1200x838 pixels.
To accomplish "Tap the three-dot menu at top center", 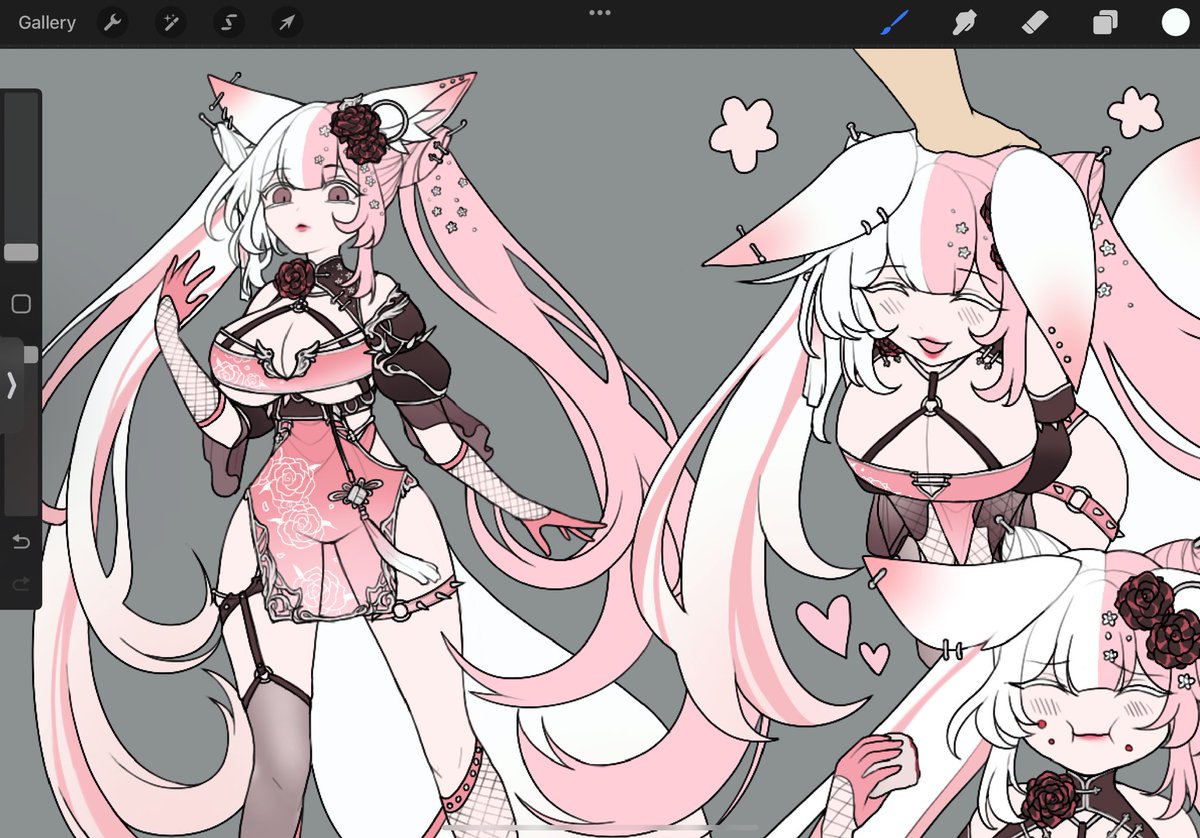I will coord(600,13).
